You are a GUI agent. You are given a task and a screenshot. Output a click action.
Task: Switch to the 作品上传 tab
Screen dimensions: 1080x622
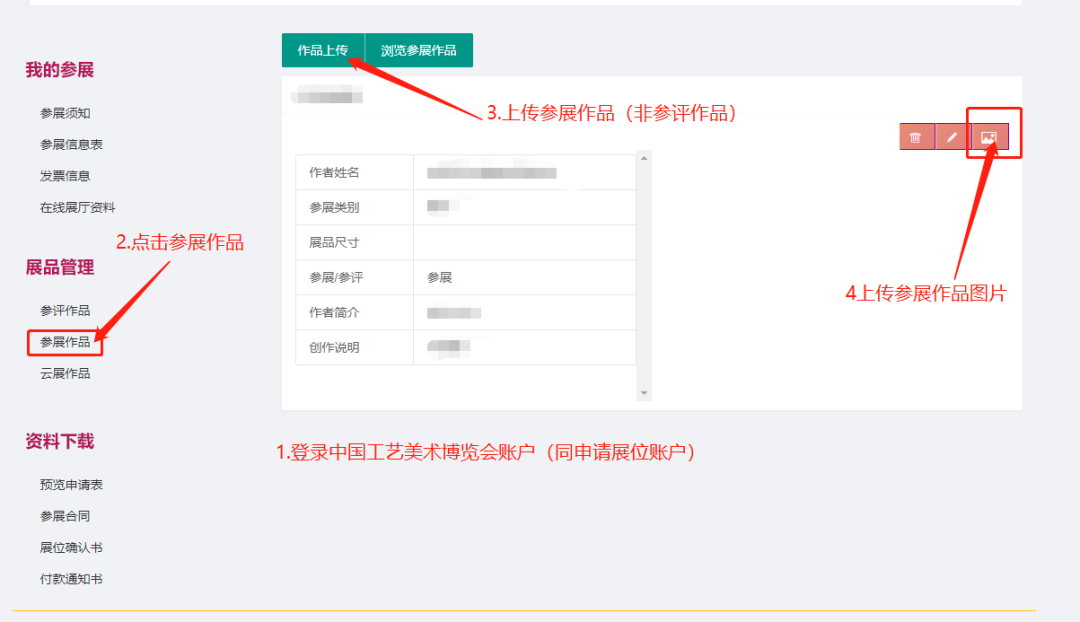coord(324,49)
